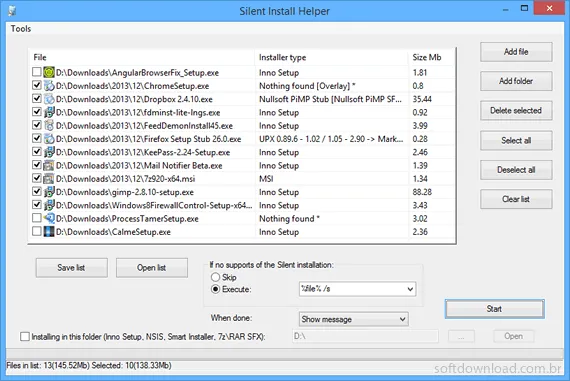Screen dimensions: 570x381
Task: Select the 88.28 size cell
Action: point(422,192)
